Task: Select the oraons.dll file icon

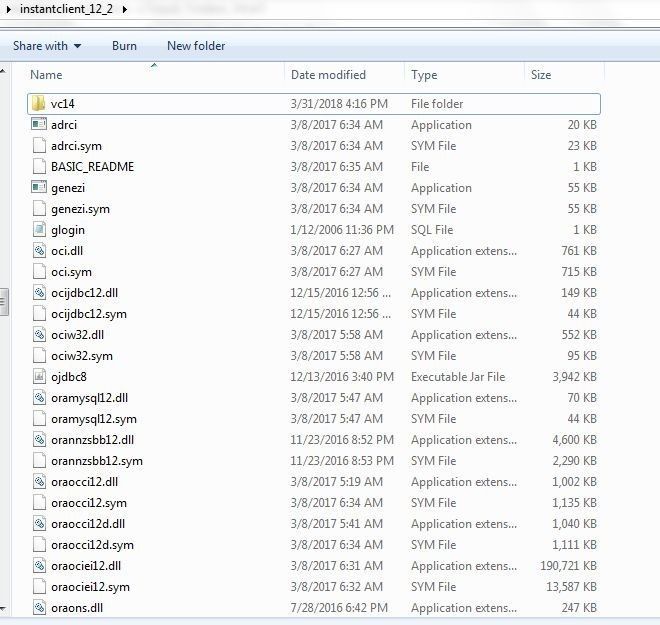Action: 39,608
